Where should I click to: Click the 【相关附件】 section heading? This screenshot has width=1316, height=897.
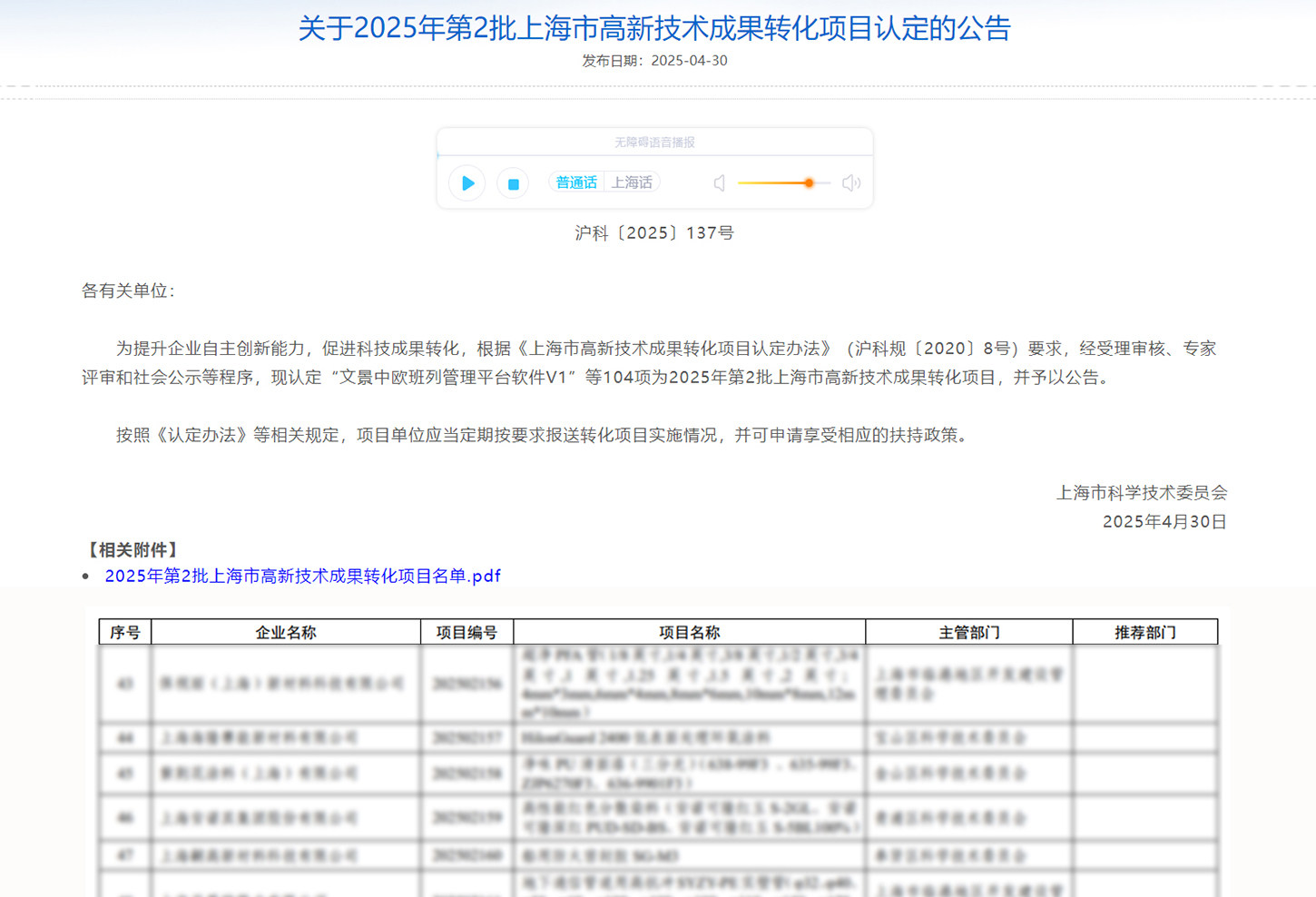coord(133,550)
